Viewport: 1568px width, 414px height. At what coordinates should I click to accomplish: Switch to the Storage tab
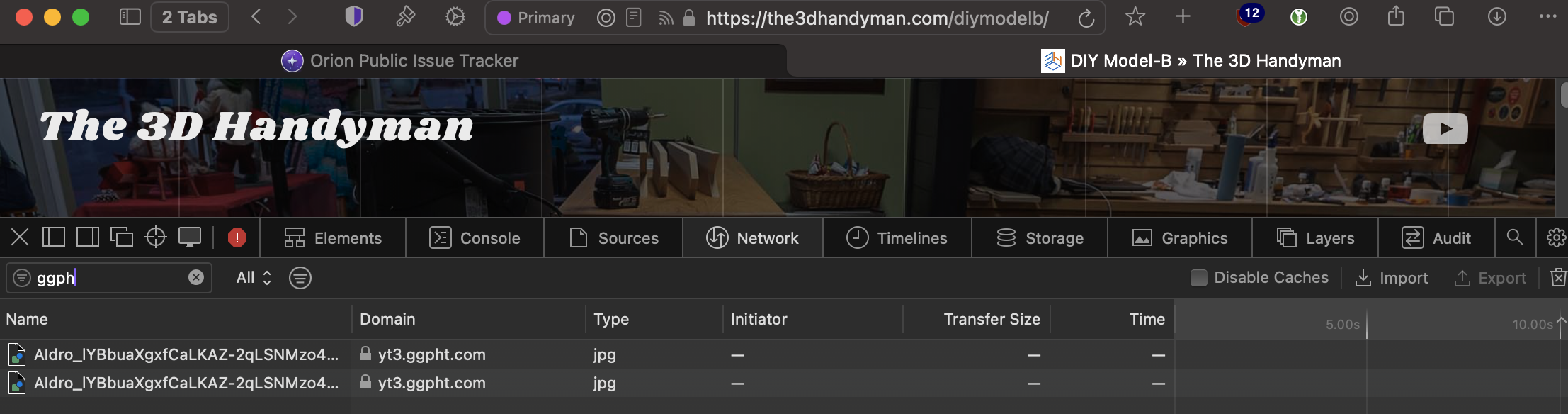(1039, 238)
